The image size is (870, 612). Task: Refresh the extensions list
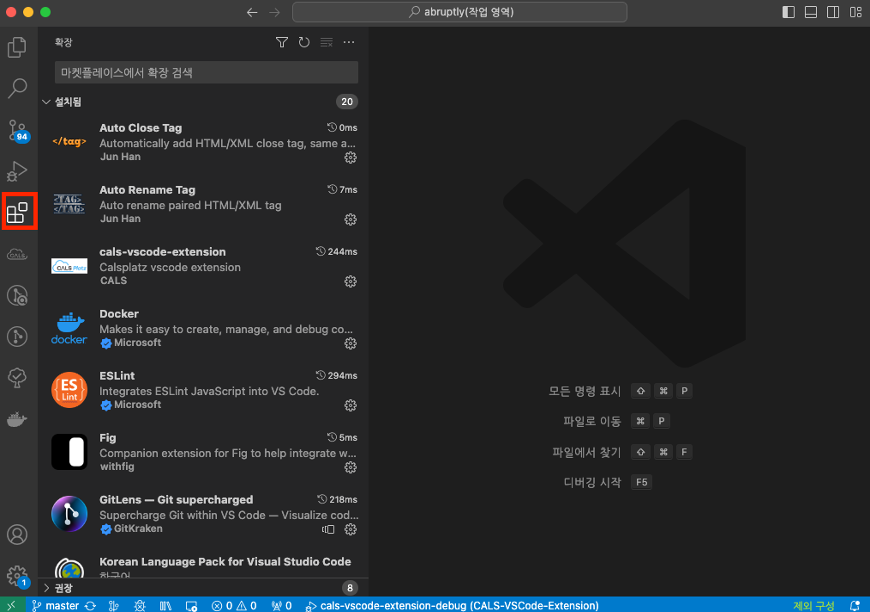coord(304,42)
